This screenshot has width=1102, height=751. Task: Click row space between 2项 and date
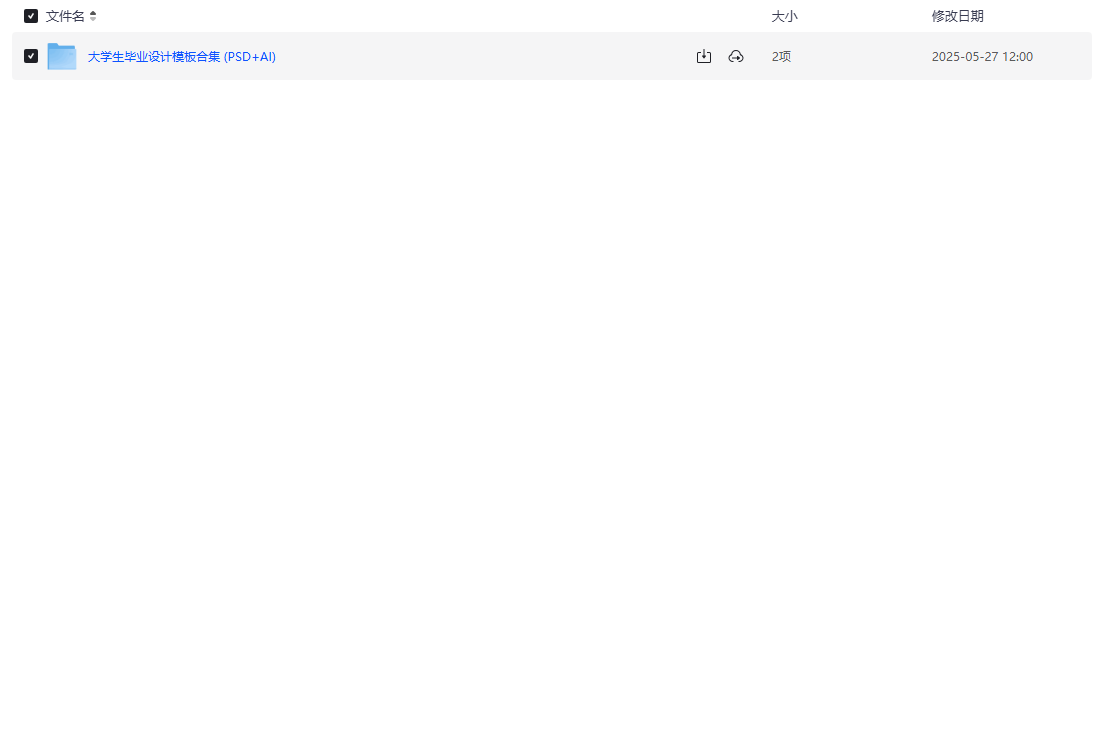[x=860, y=57]
